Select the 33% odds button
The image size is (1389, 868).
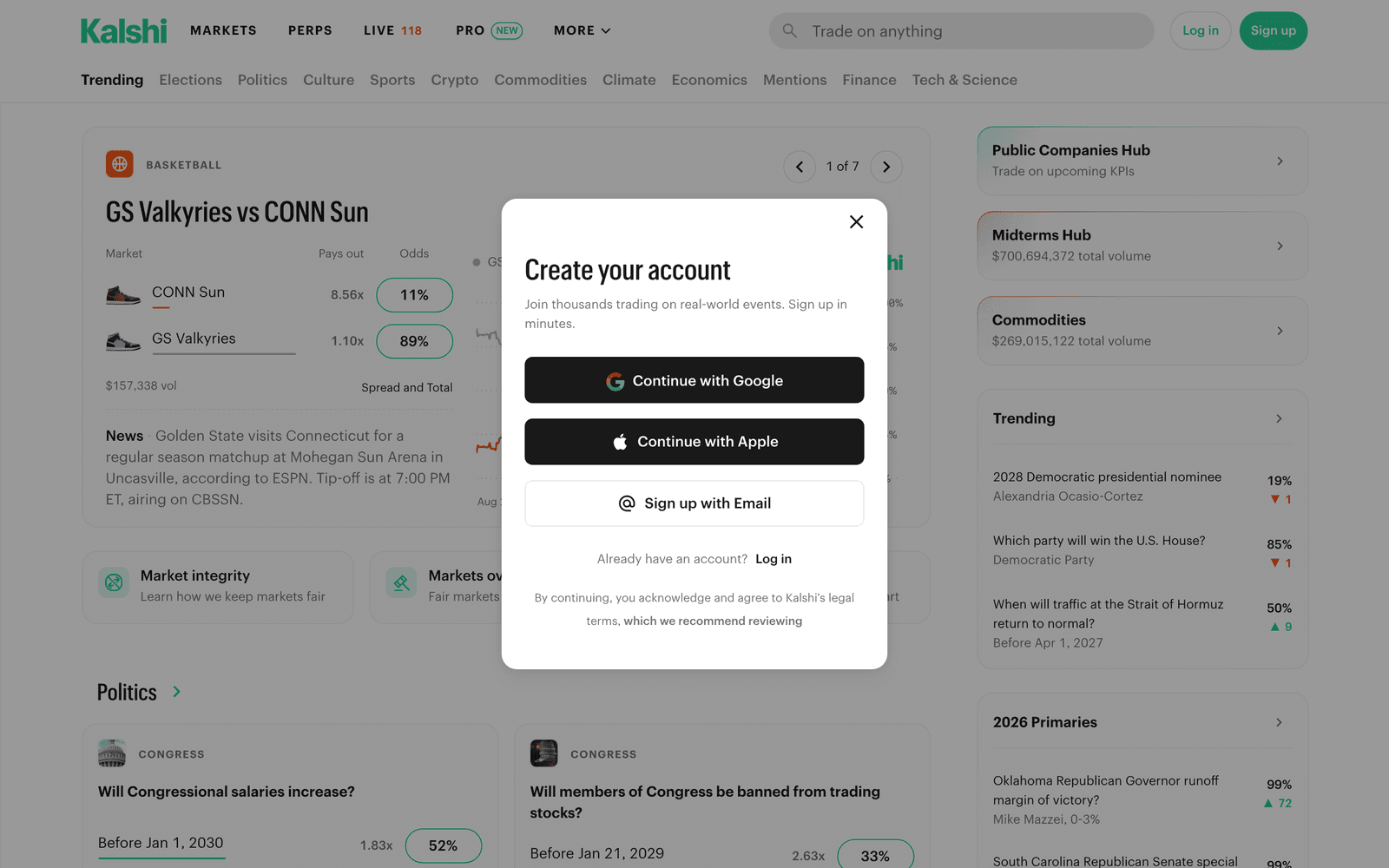(875, 856)
